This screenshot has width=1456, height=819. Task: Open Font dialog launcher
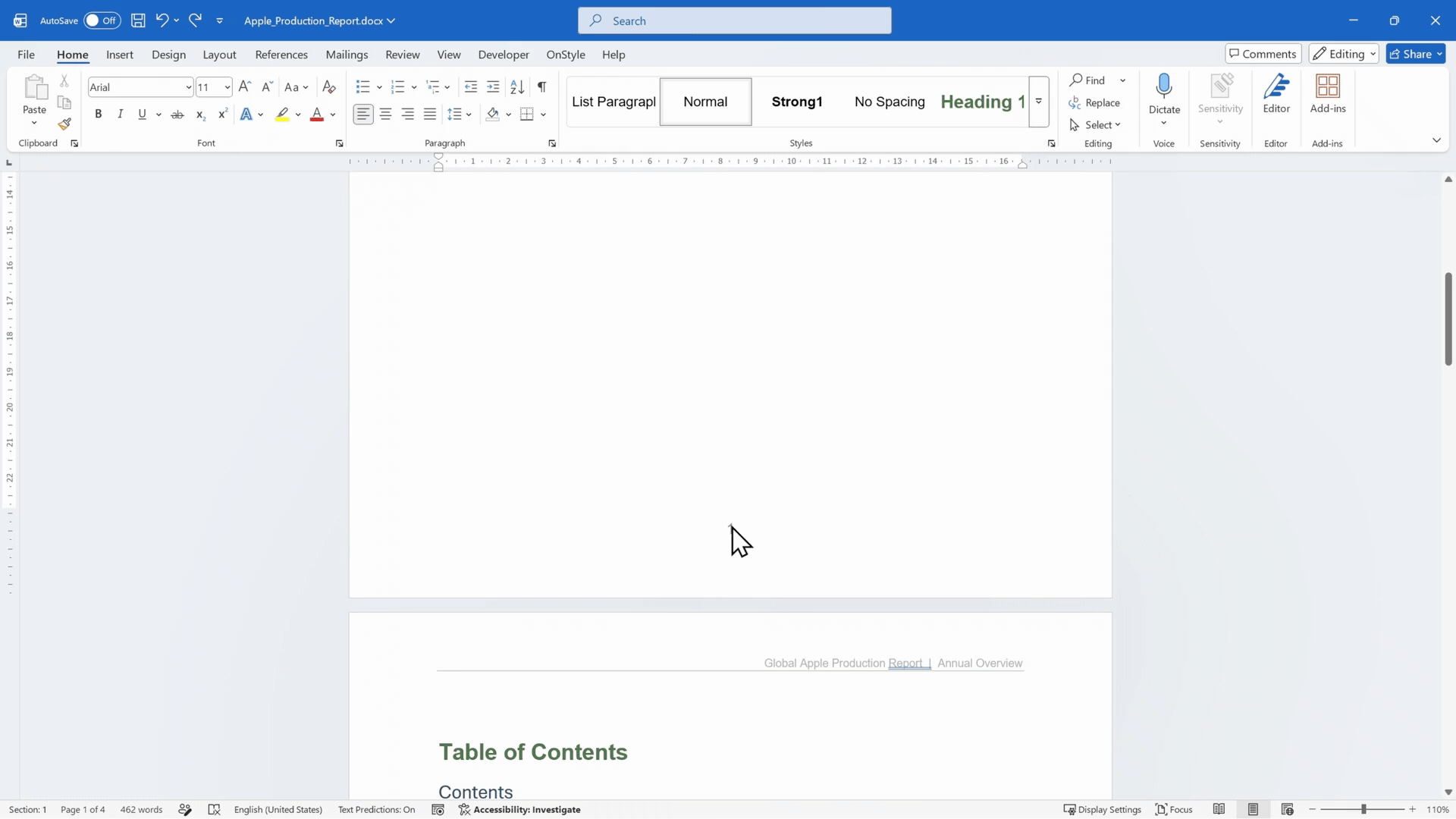click(339, 143)
